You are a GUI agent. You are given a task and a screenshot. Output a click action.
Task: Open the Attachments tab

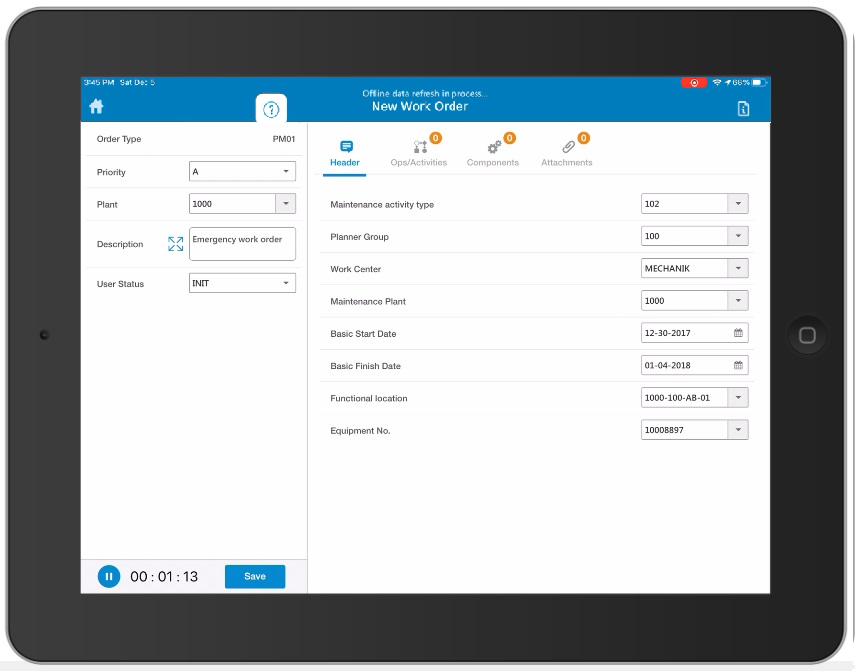[x=567, y=153]
